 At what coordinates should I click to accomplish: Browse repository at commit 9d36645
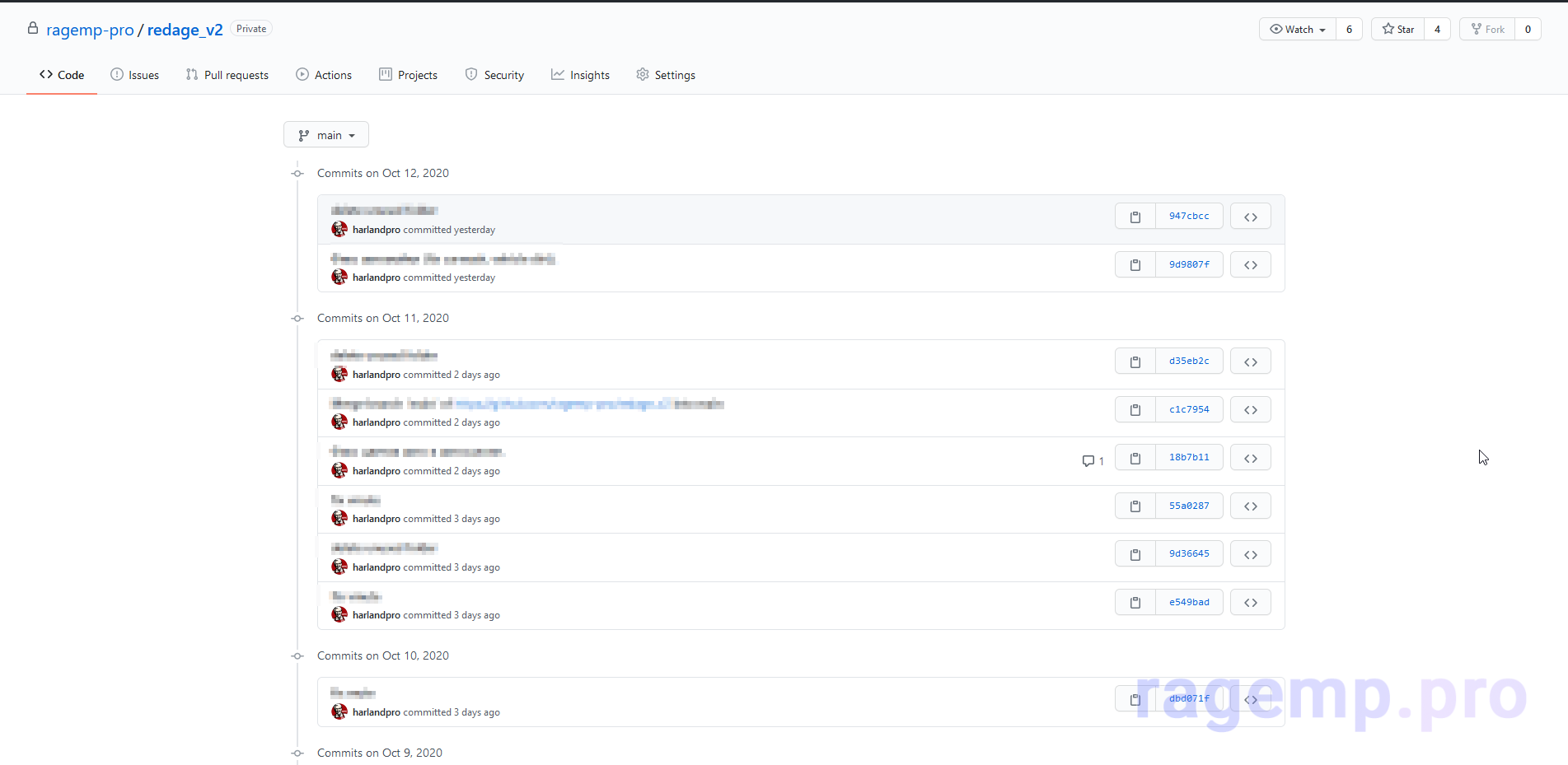1250,555
